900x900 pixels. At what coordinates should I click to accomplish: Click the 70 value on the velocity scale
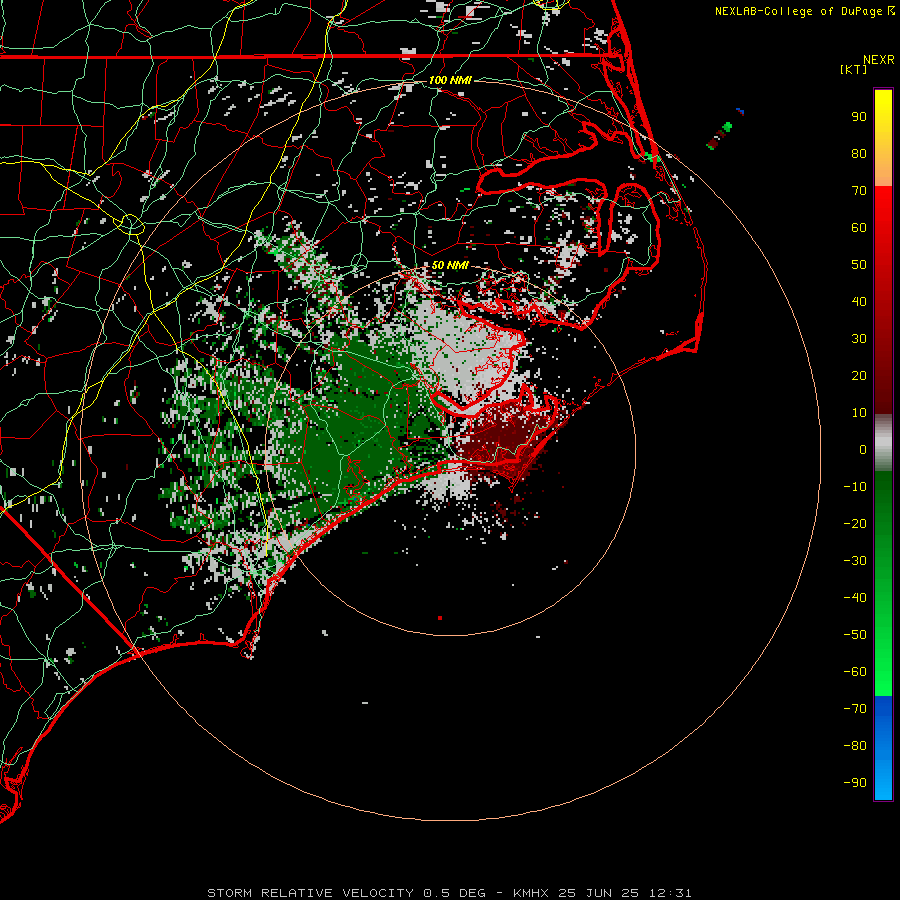click(859, 191)
